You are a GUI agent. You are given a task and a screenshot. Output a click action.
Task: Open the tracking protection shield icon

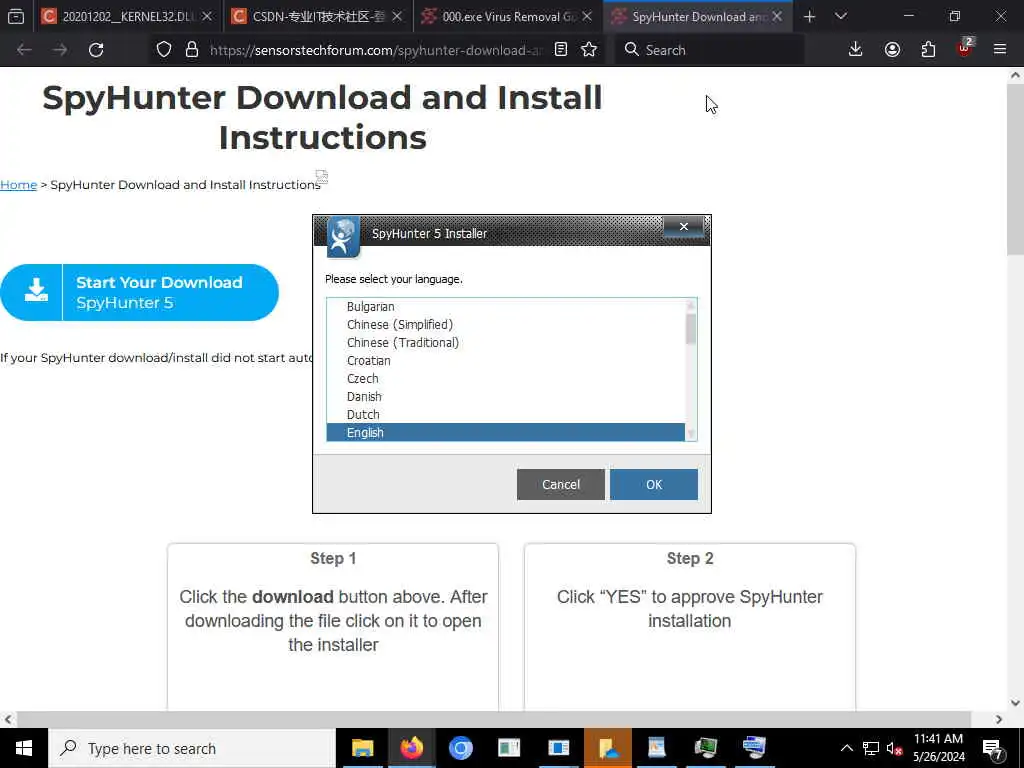pyautogui.click(x=164, y=50)
